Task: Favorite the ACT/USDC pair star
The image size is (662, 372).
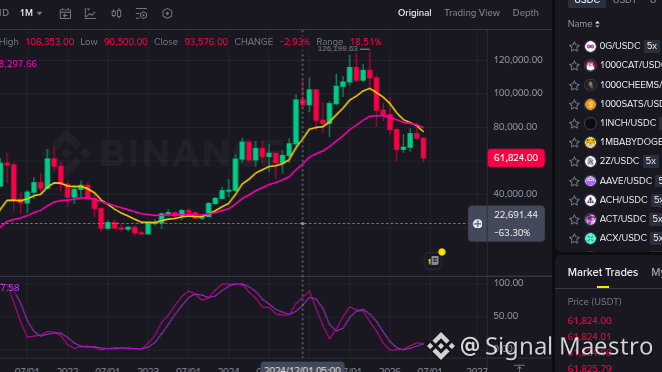Action: coord(574,219)
